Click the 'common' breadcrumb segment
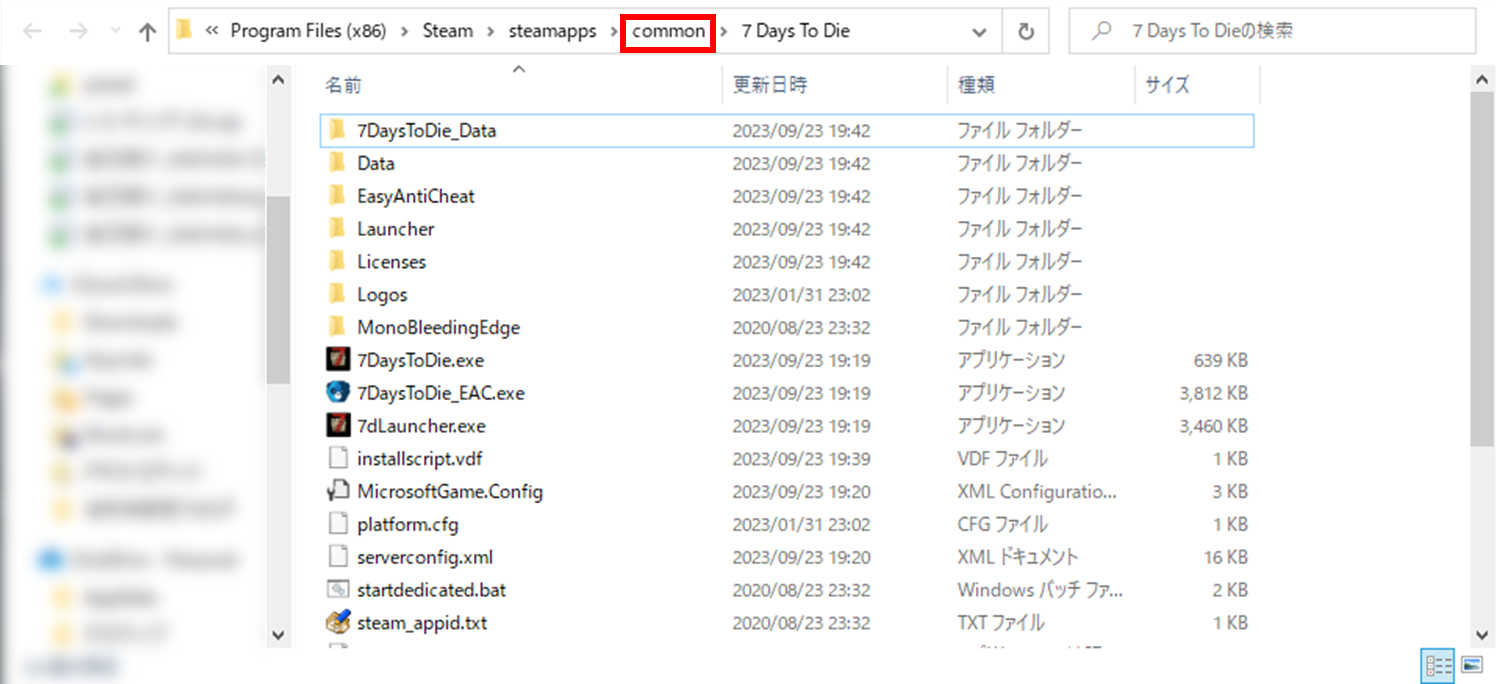Image resolution: width=1497 pixels, height=684 pixels. [668, 31]
